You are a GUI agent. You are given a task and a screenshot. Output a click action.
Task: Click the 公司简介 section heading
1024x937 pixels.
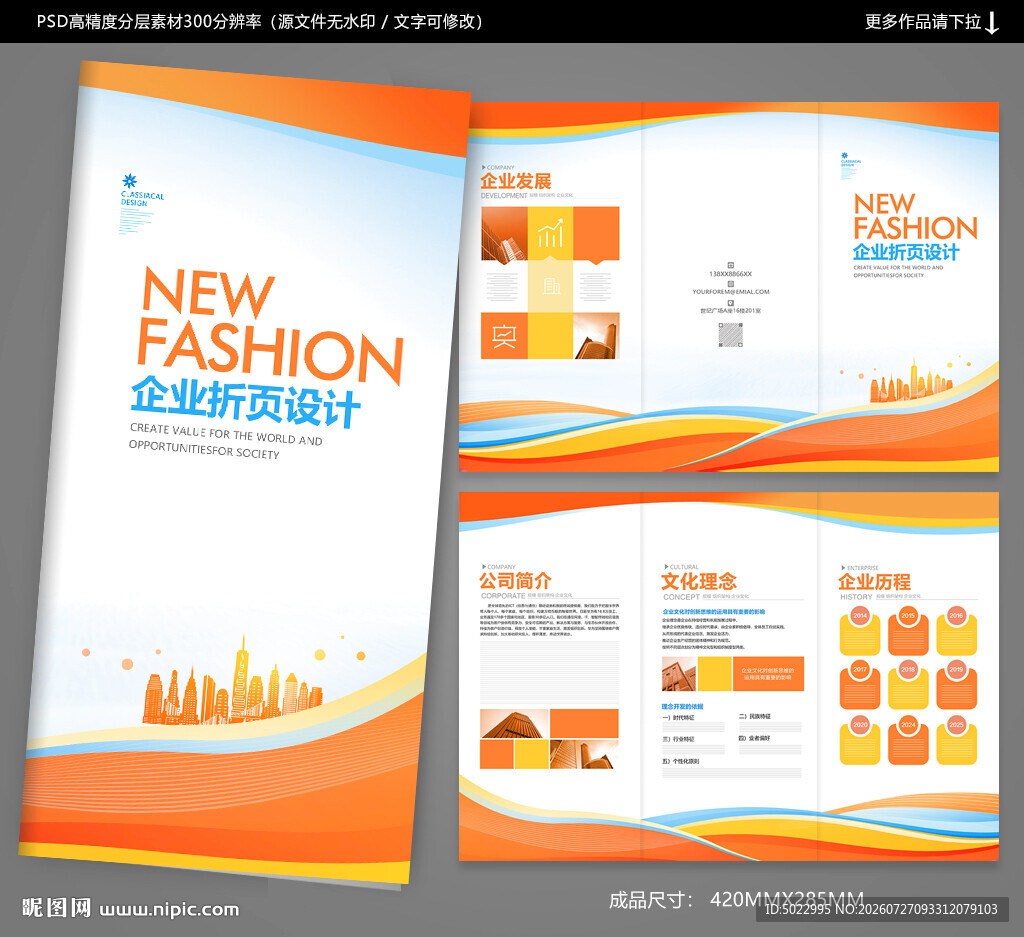click(516, 580)
